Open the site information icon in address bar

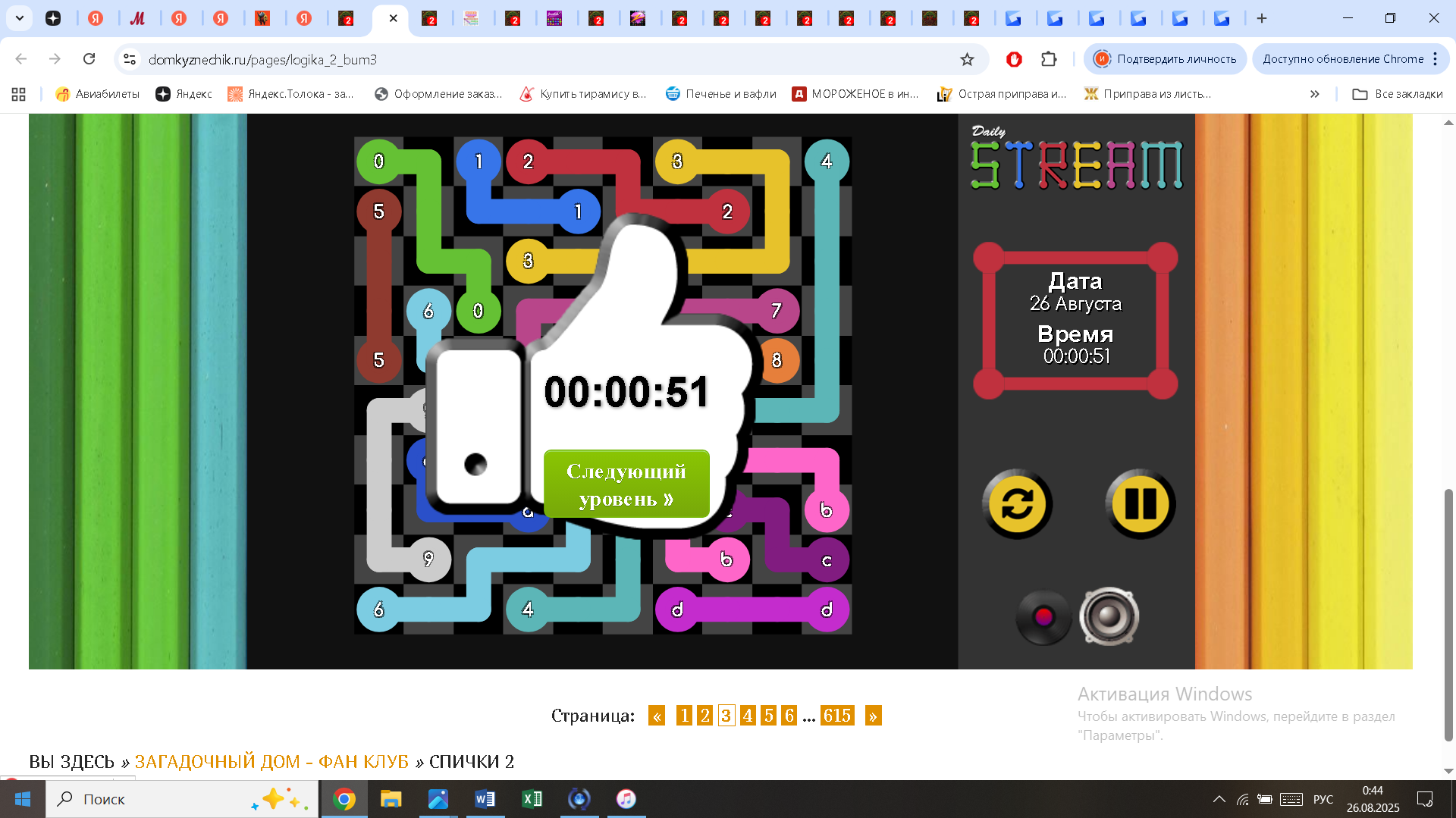pyautogui.click(x=130, y=59)
